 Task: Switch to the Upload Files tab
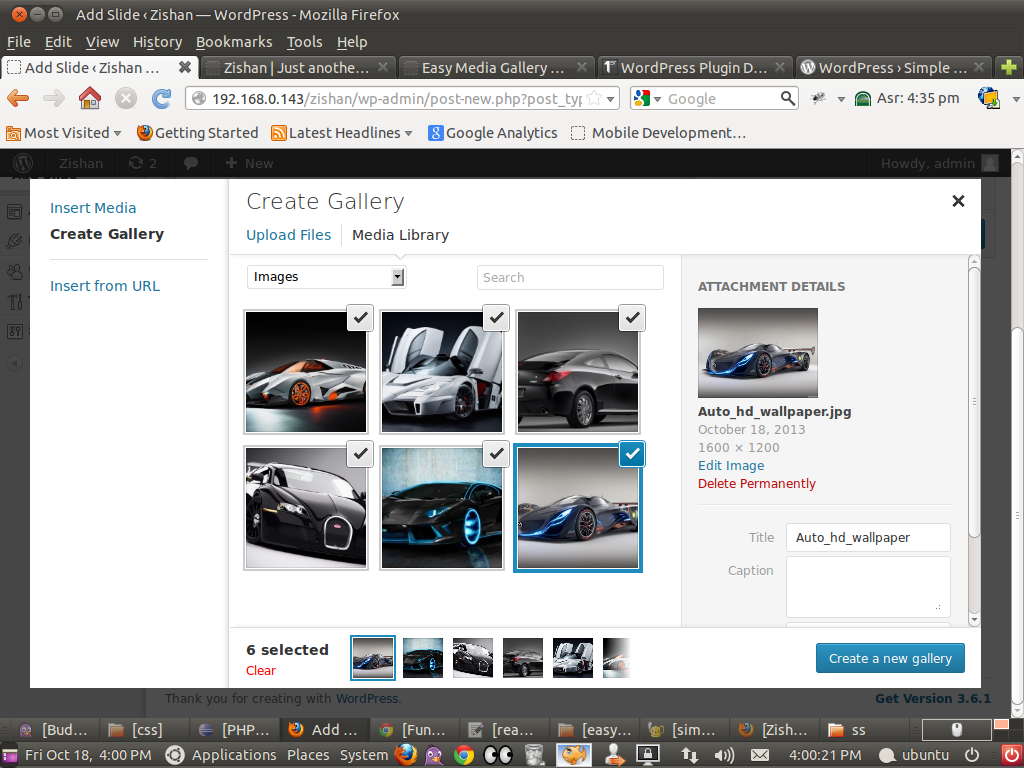coord(288,235)
